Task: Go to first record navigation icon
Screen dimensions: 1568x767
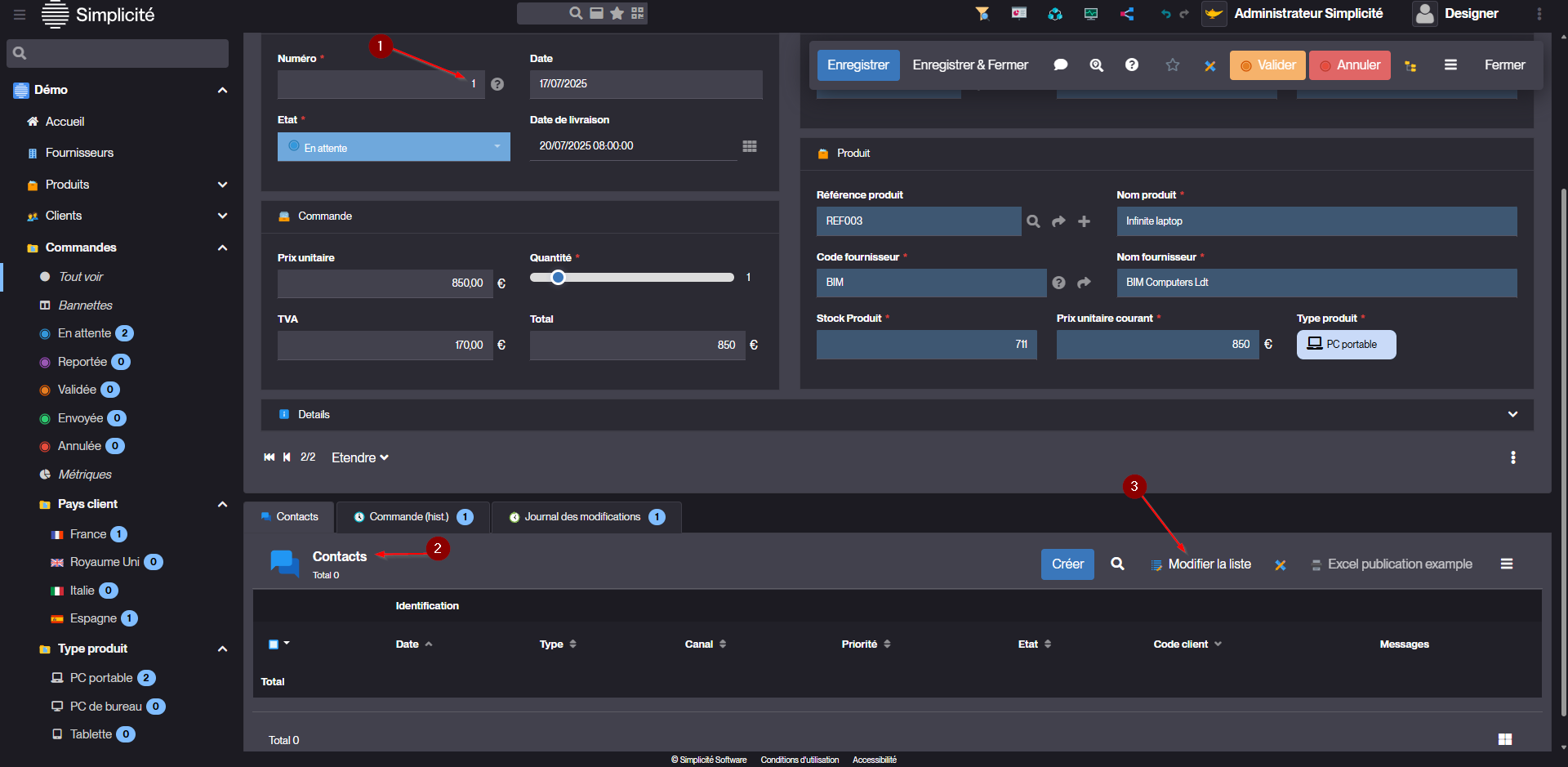Action: point(269,457)
